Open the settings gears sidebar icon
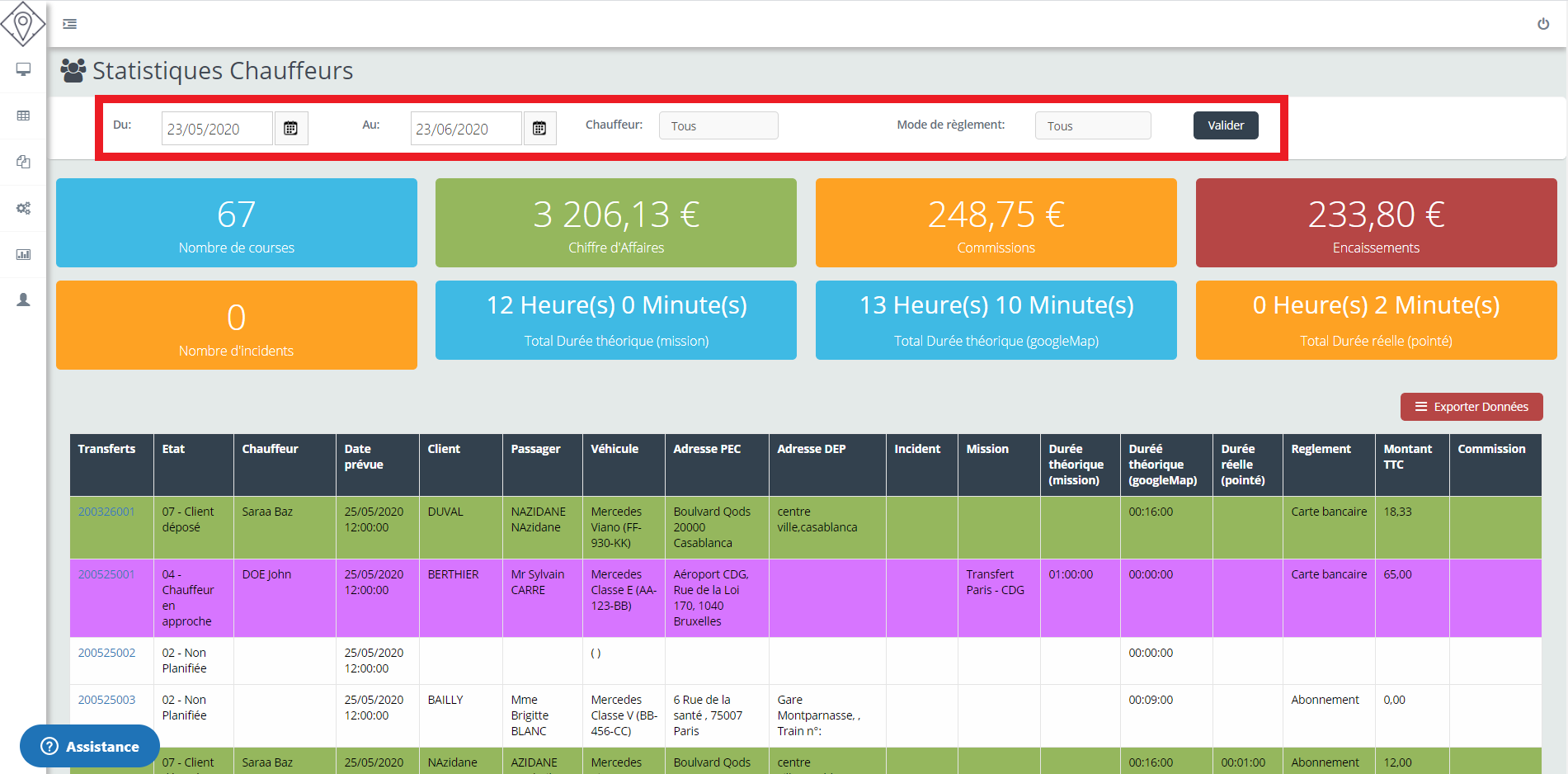Viewport: 1568px width, 774px height. click(x=23, y=208)
